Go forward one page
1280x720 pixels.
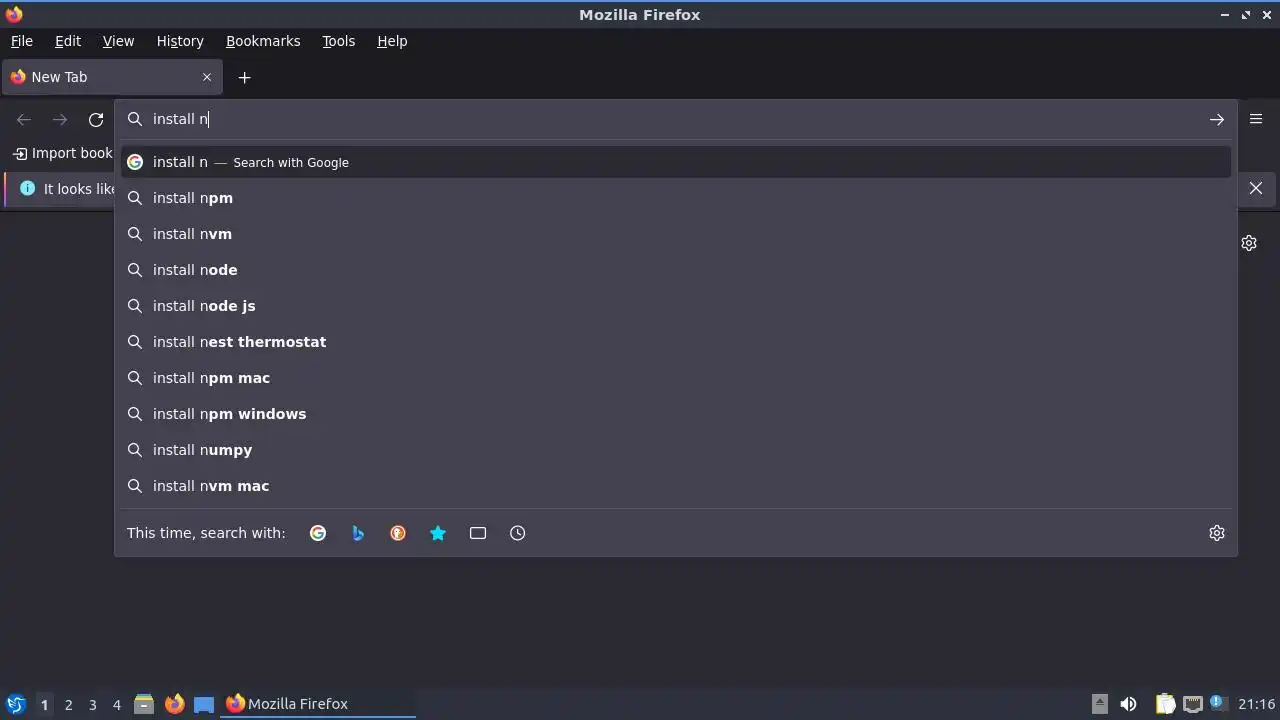tap(60, 119)
